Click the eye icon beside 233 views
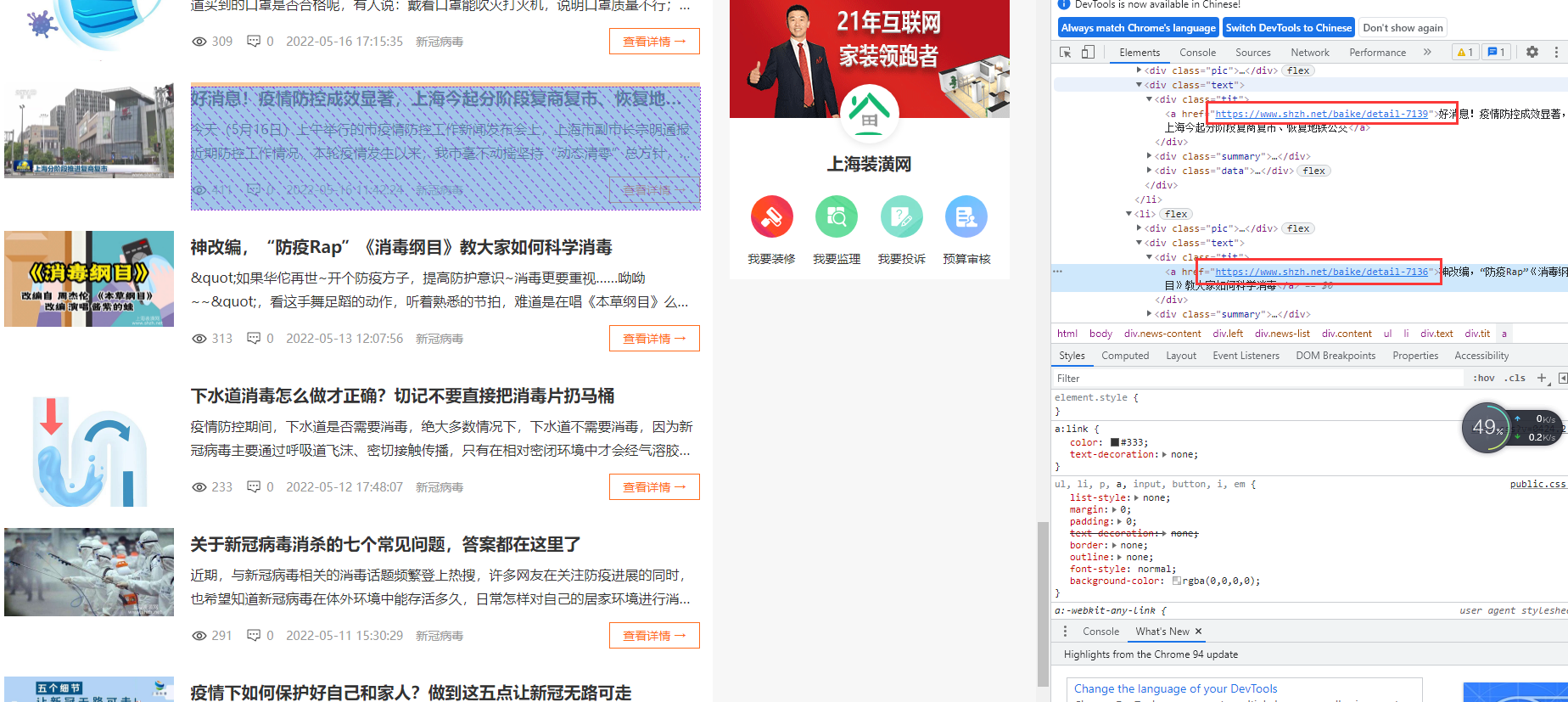Screen dimensions: 1568x702 [x=199, y=487]
